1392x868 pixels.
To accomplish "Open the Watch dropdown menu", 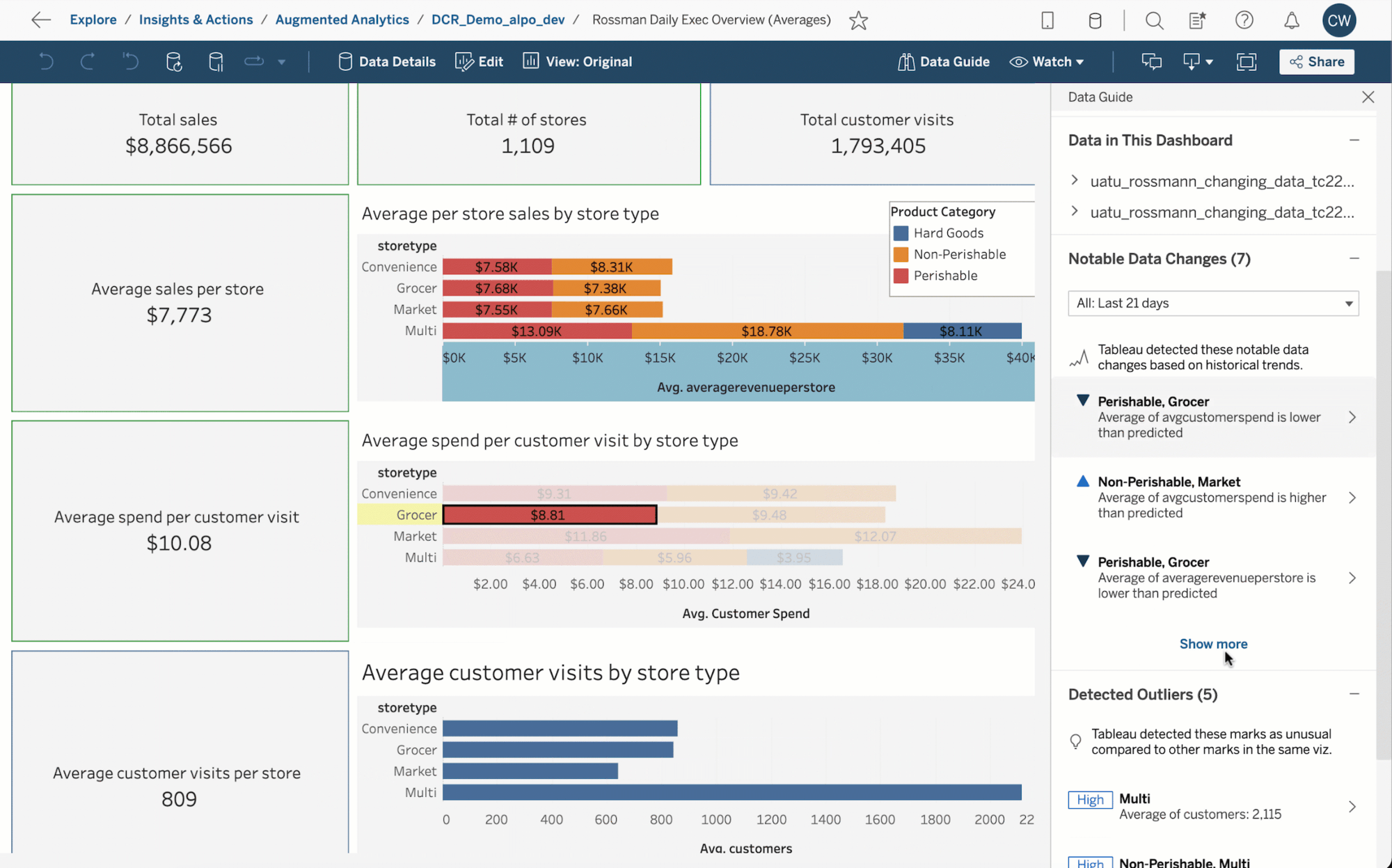I will click(1047, 61).
